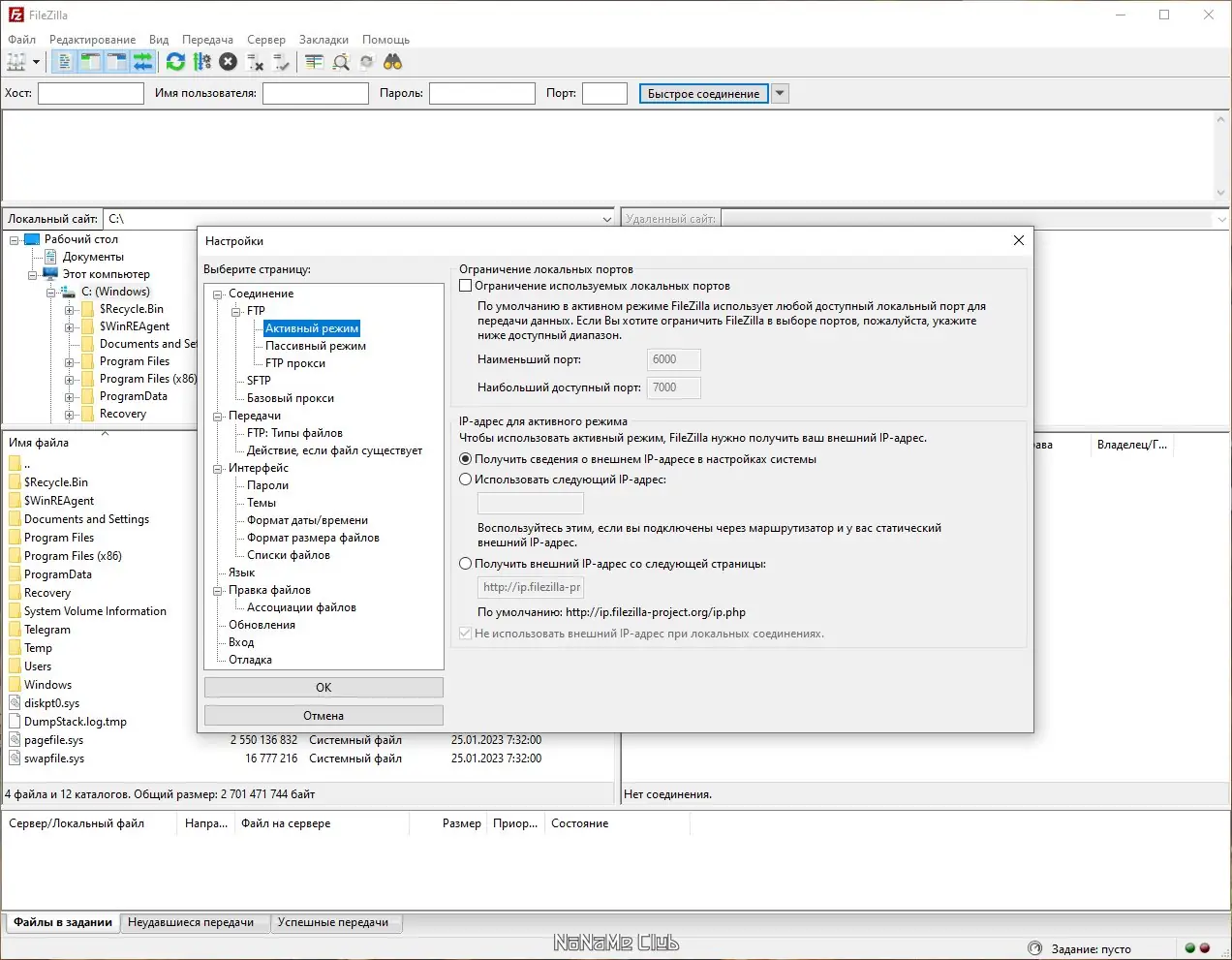
Task: Collapse the Передачи node in settings tree
Action: pyautogui.click(x=218, y=416)
